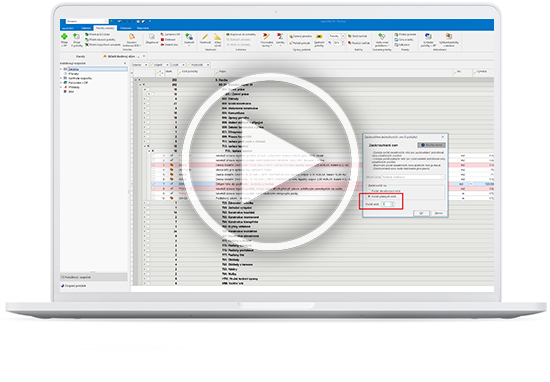The image size is (550, 382).
Task: Click the blue button in the dialog header
Action: (431, 145)
